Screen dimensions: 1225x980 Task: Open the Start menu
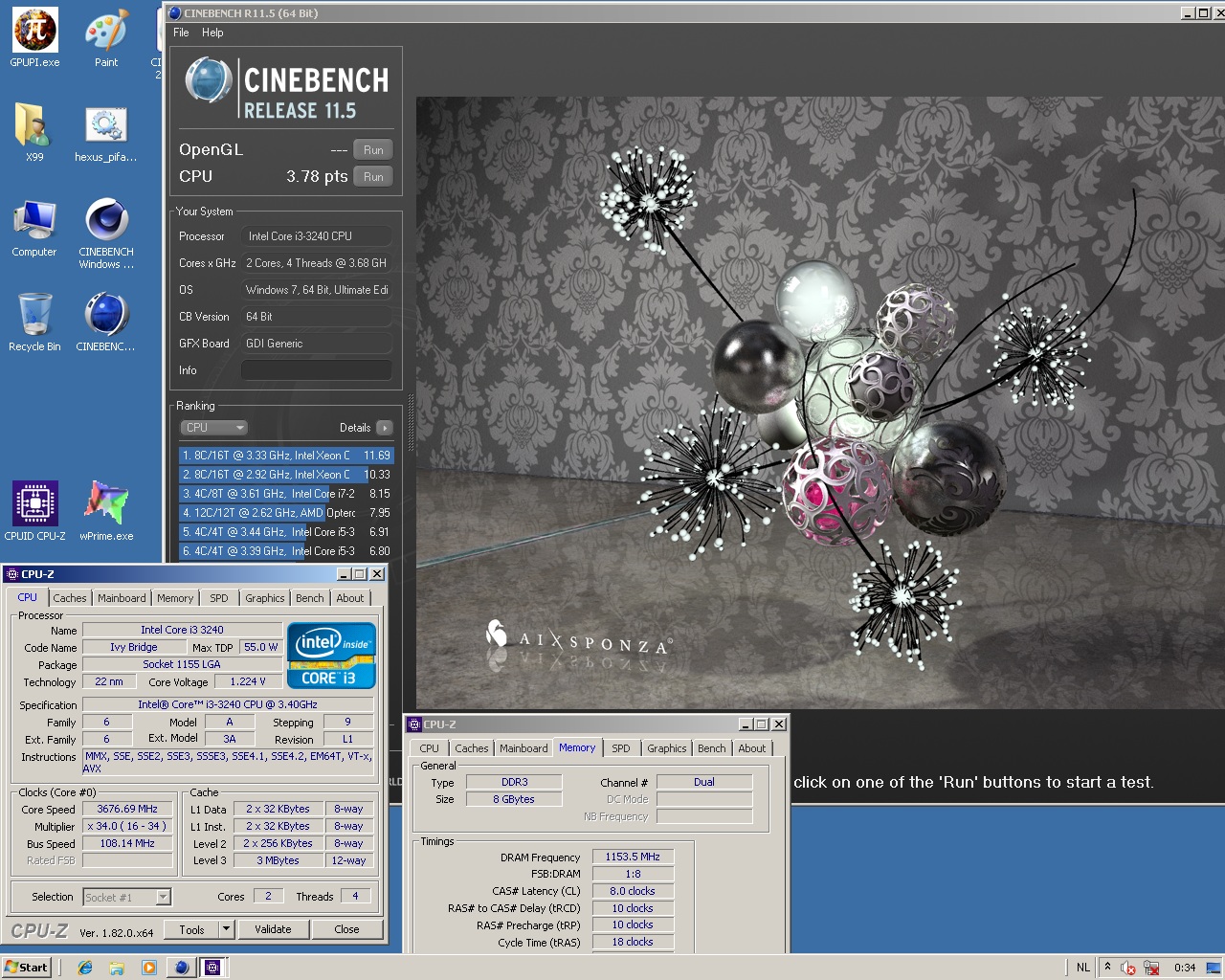click(x=26, y=968)
